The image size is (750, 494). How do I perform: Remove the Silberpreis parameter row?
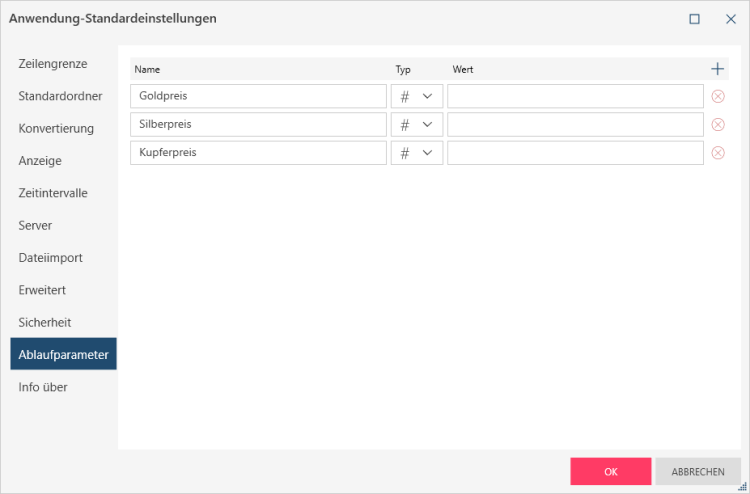pyautogui.click(x=717, y=125)
